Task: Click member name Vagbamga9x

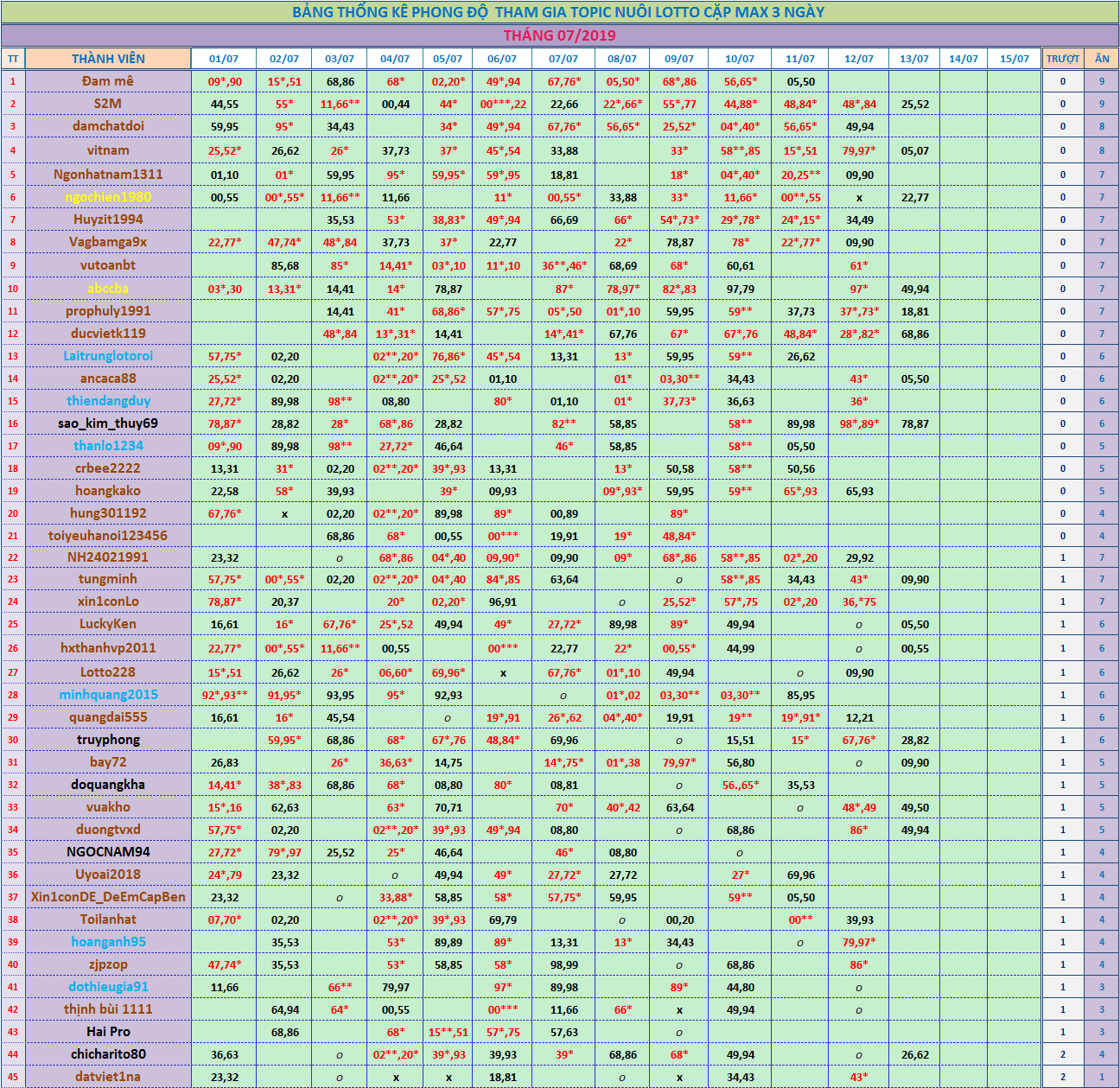Action: [108, 242]
